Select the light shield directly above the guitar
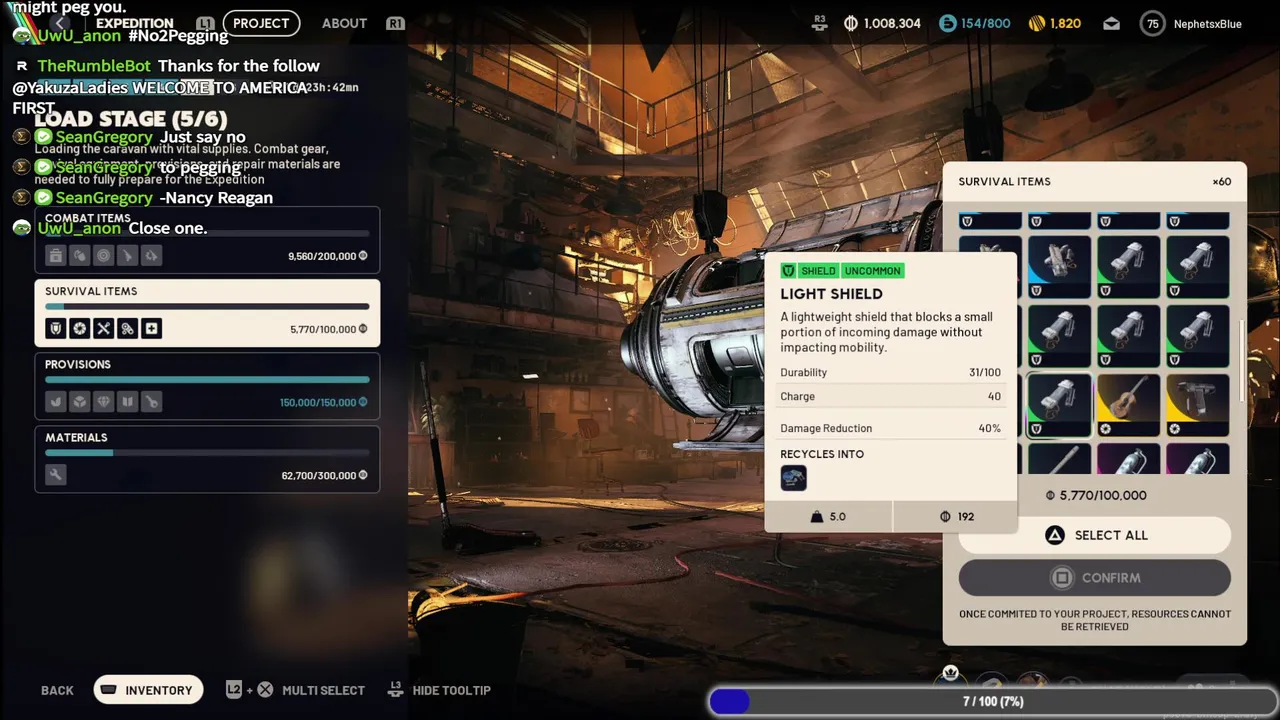Image resolution: width=1280 pixels, height=720 pixels. 1129,336
